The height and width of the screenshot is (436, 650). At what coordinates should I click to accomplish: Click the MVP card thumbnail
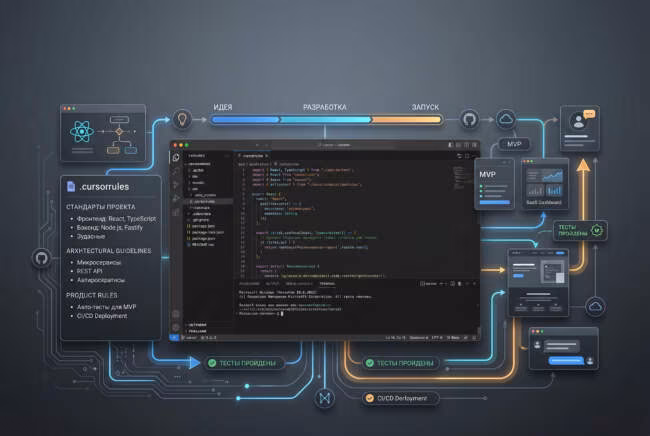pyautogui.click(x=494, y=184)
